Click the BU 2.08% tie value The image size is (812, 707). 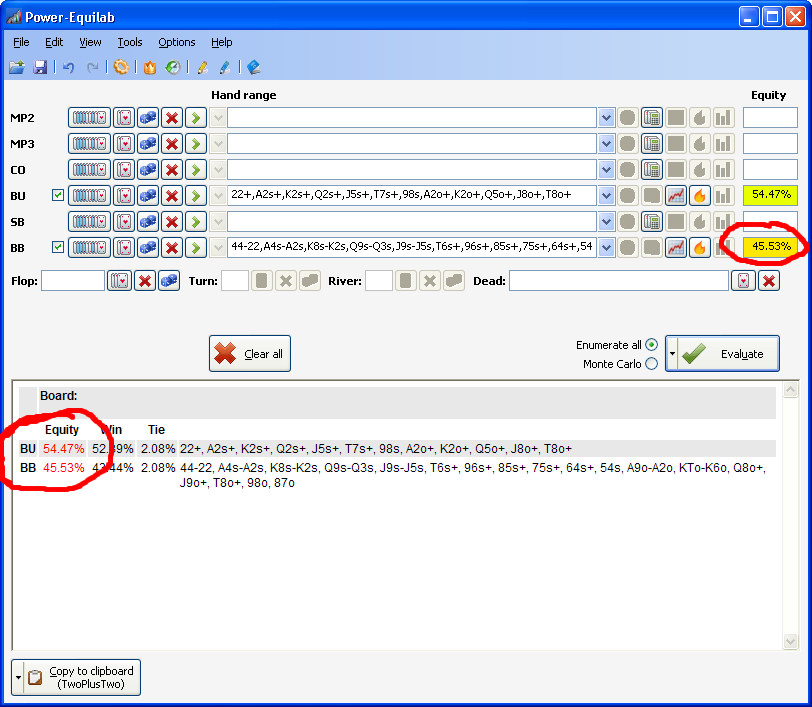pos(158,449)
